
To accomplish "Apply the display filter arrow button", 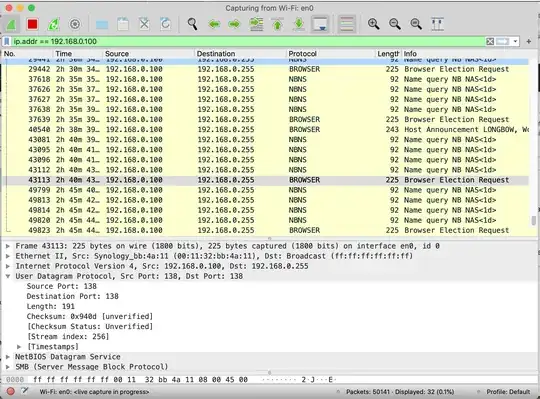I will pos(503,42).
